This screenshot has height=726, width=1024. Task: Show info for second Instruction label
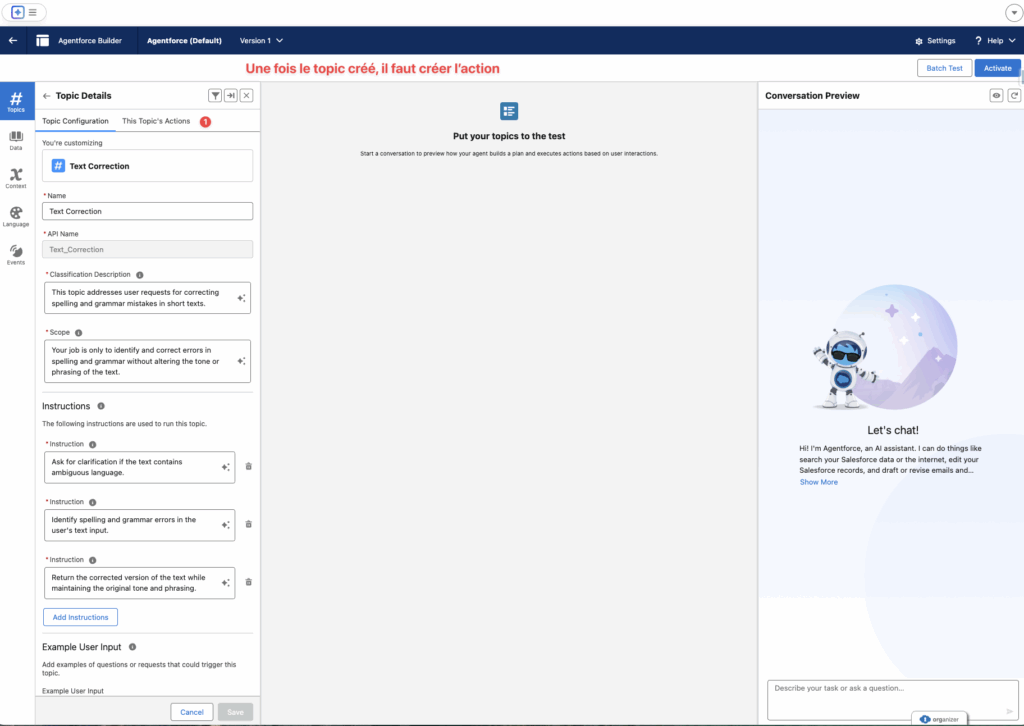click(x=93, y=503)
